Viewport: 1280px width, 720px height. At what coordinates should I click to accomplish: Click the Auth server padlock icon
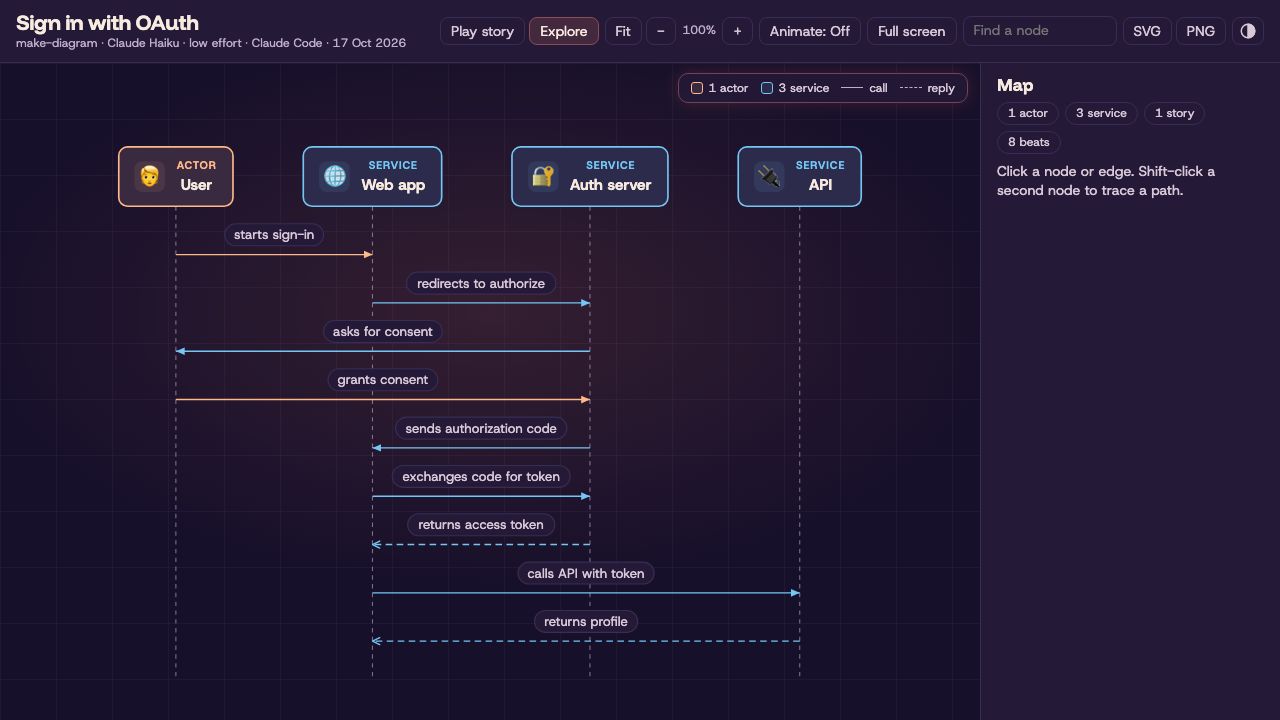coord(543,177)
